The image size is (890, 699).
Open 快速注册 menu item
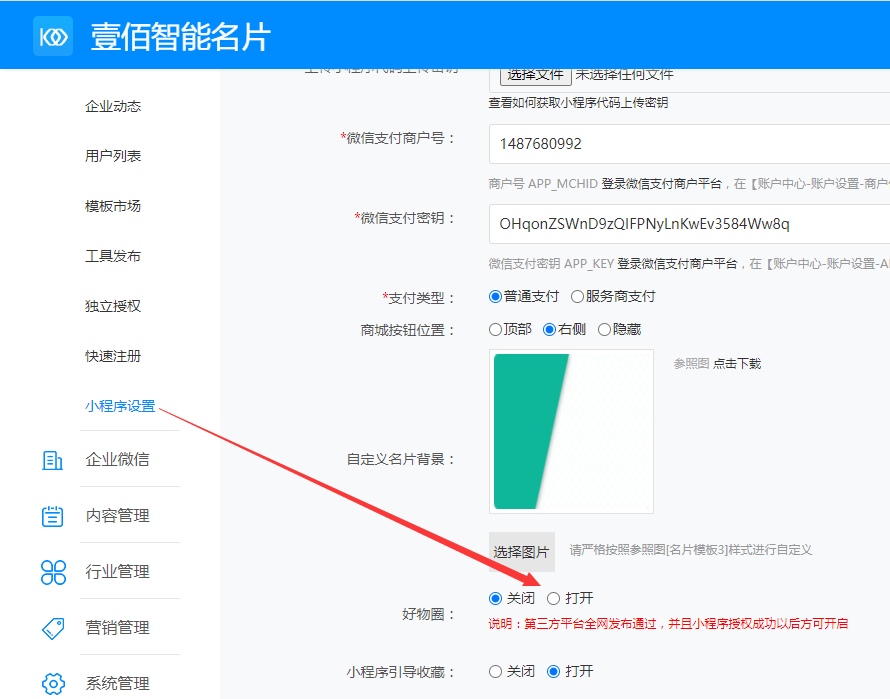point(113,356)
